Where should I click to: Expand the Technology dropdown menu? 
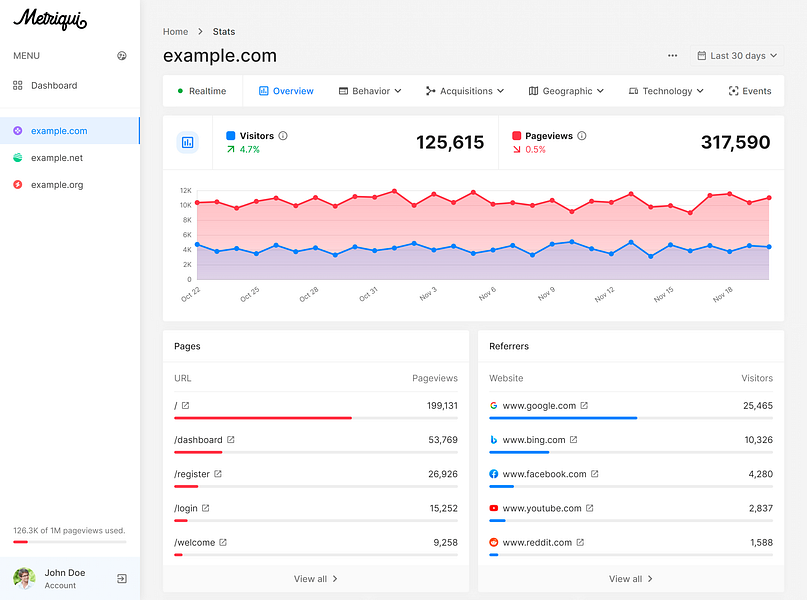(x=666, y=91)
